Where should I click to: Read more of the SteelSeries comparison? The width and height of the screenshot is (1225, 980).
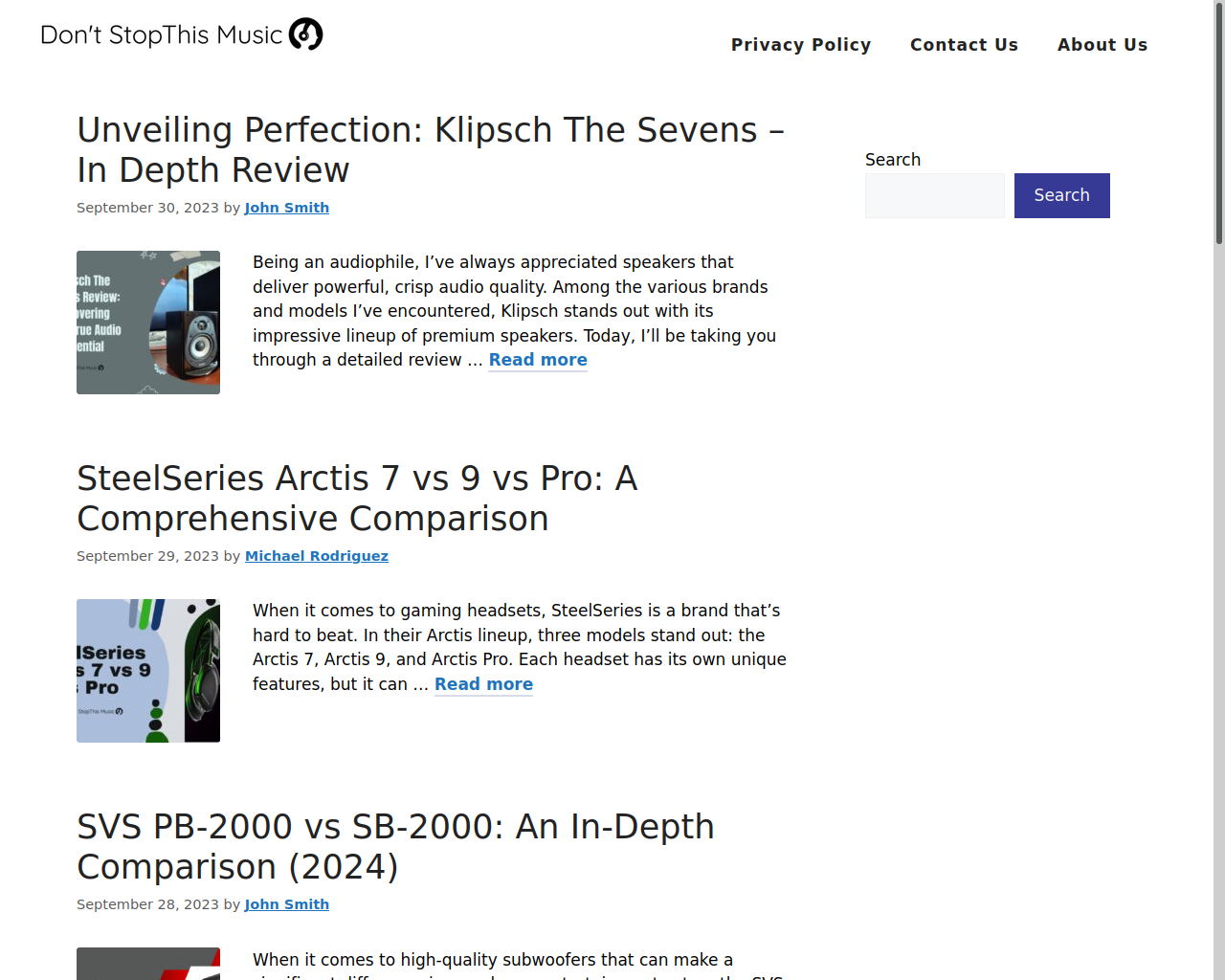483,684
